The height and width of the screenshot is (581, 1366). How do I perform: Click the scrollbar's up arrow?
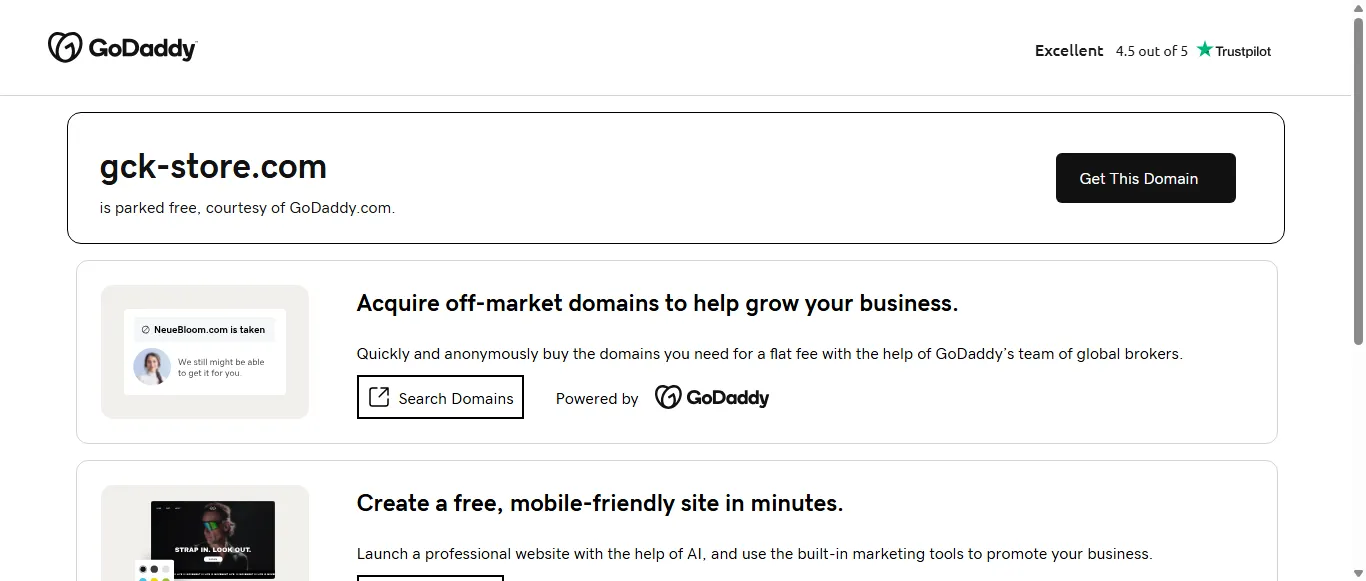coord(1357,8)
